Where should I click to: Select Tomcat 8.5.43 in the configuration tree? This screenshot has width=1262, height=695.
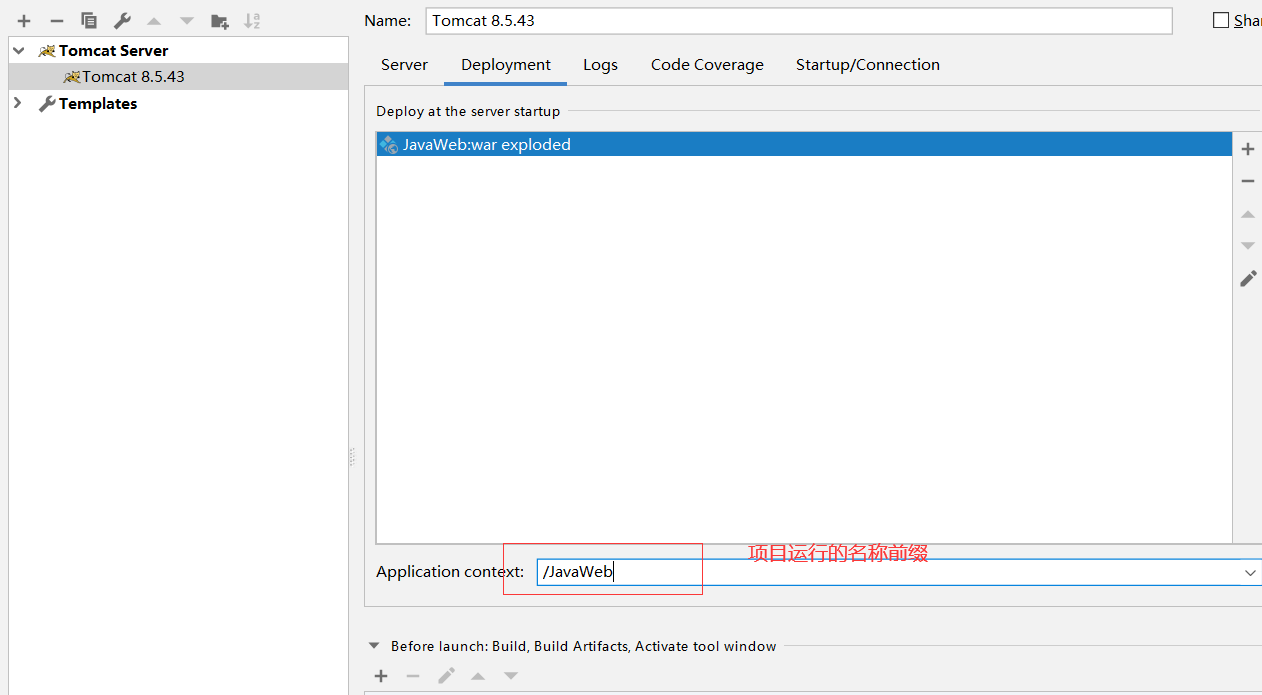[134, 77]
